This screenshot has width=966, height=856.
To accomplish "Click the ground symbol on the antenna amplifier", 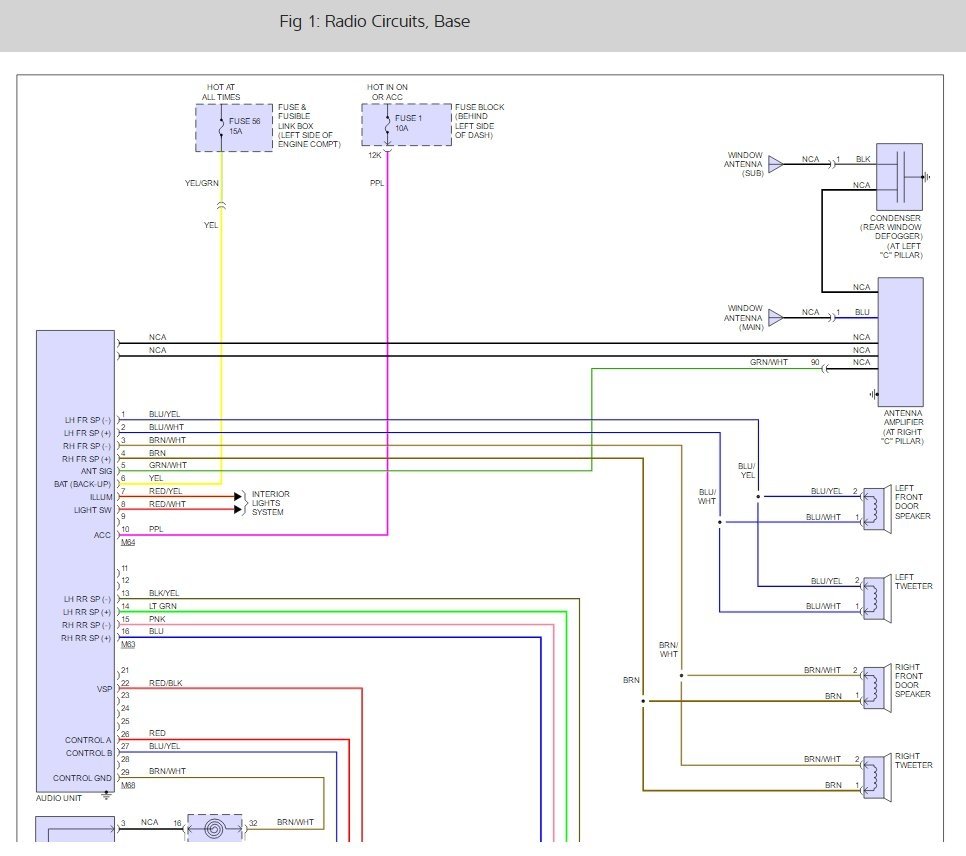I will (874, 394).
